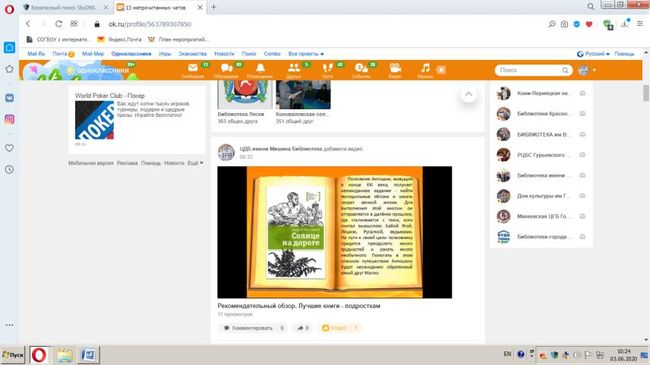Switch to the SkyDNS browser tab

pos(62,7)
